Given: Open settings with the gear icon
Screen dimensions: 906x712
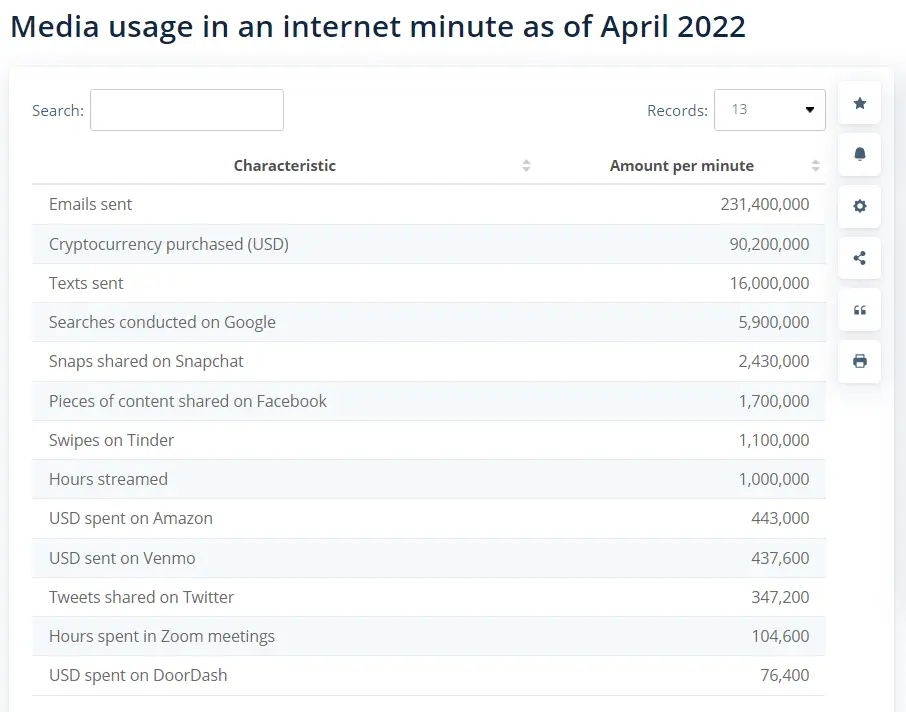Looking at the screenshot, I should click(x=859, y=207).
